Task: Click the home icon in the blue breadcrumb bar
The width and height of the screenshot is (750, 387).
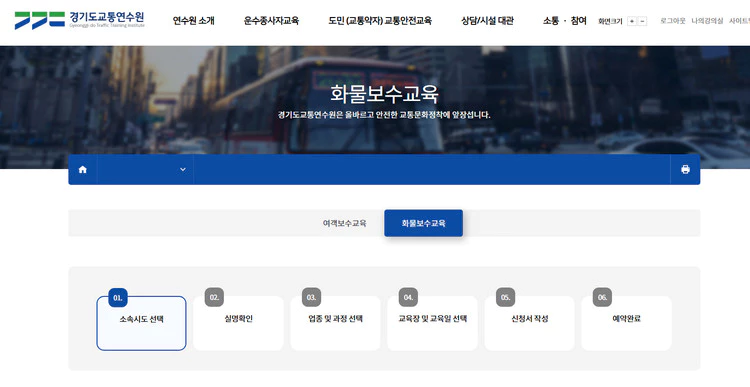Action: [x=83, y=169]
